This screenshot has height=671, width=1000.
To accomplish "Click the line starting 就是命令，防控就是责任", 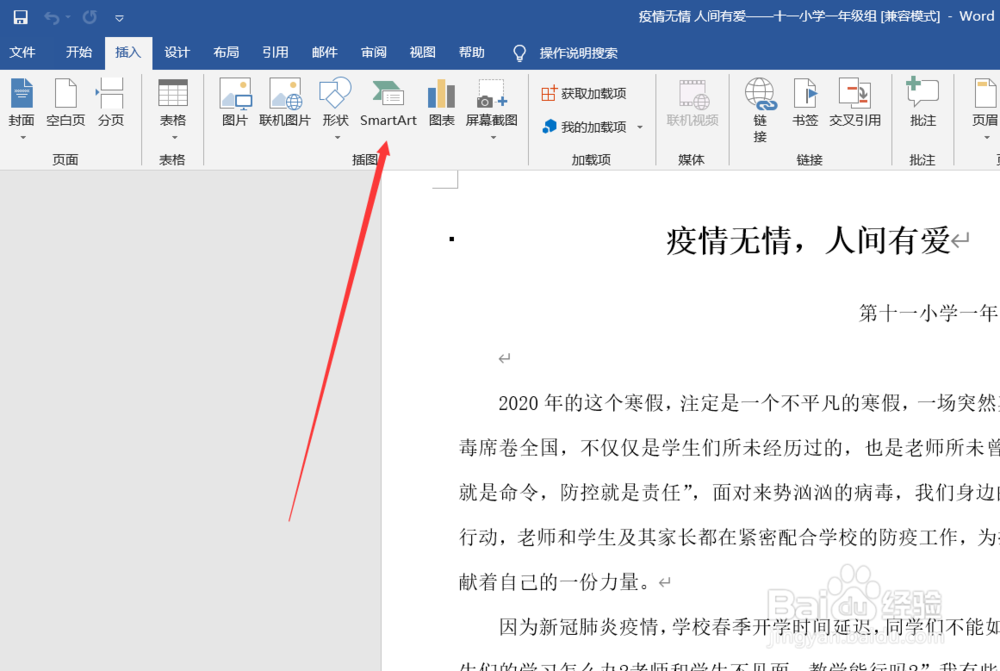I will tap(729, 492).
